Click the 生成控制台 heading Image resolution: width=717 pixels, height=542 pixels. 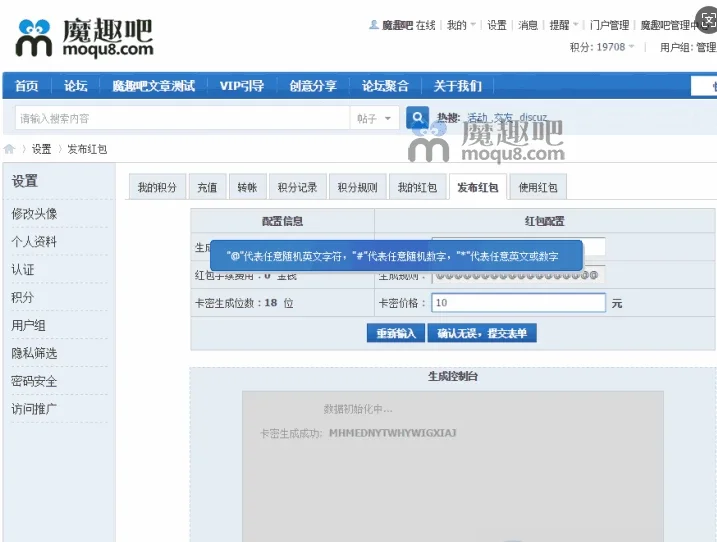pos(453,376)
